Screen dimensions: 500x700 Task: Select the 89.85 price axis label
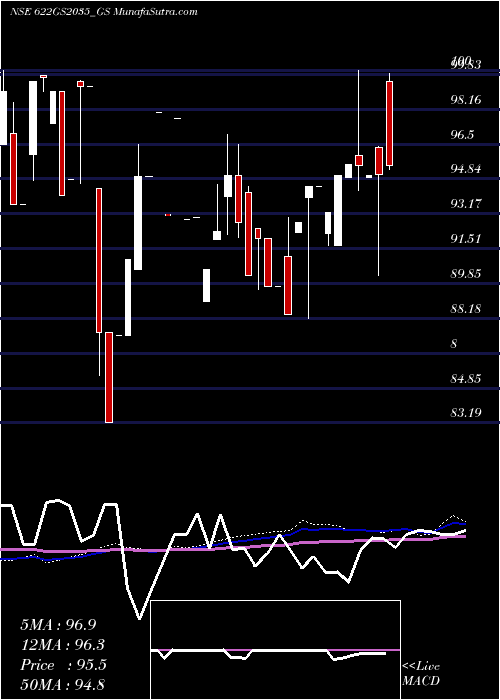(466, 274)
